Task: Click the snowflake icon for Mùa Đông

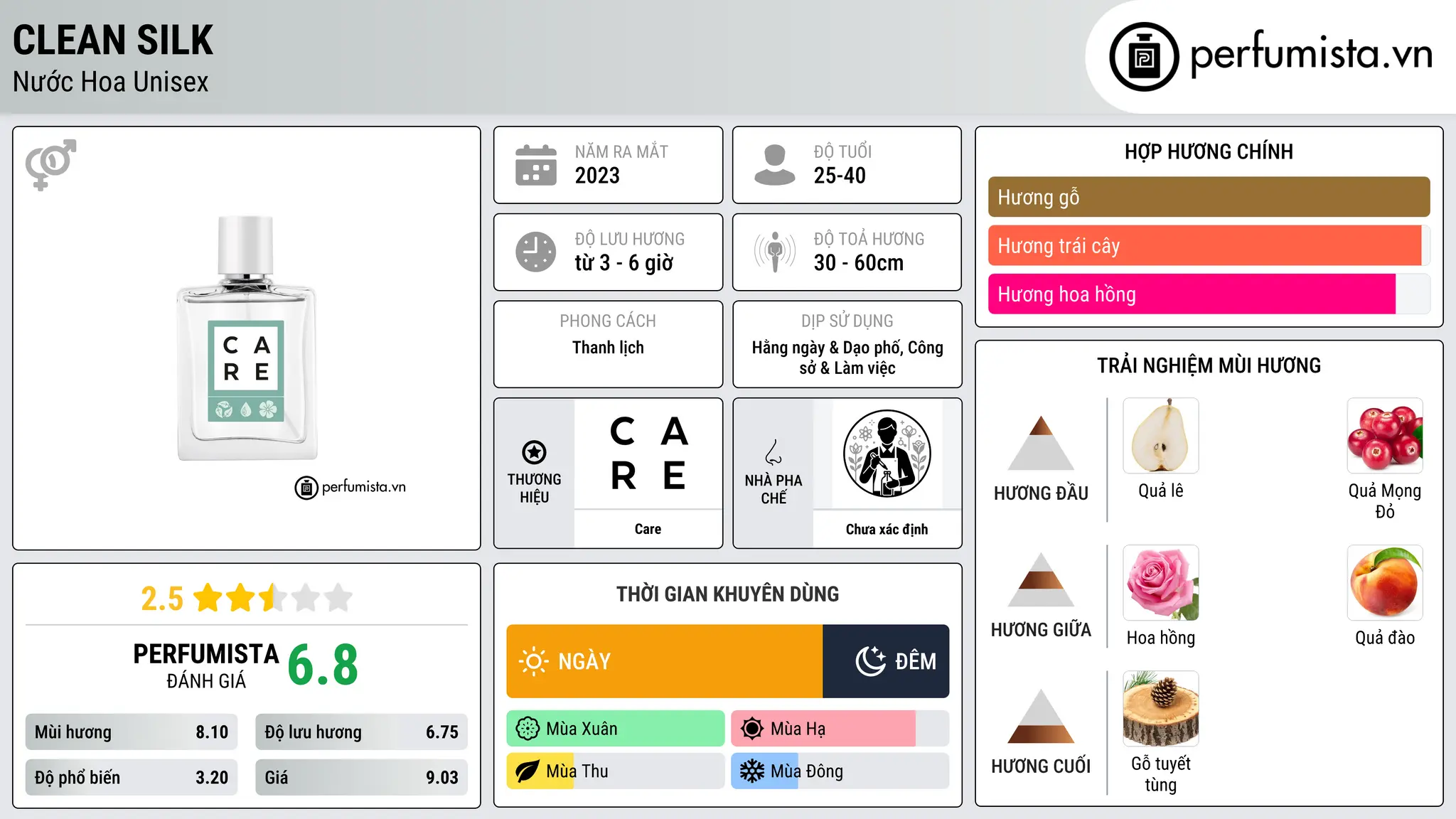Action: [752, 771]
